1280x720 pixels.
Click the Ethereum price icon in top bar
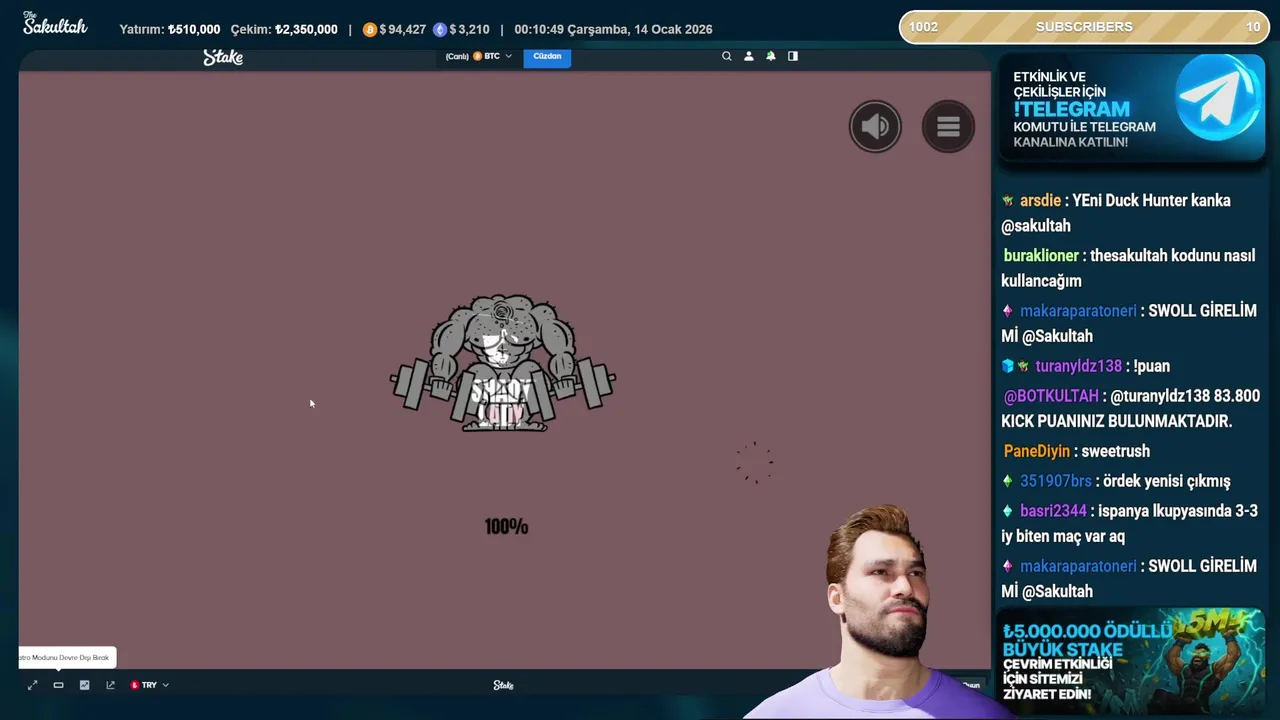click(x=440, y=30)
